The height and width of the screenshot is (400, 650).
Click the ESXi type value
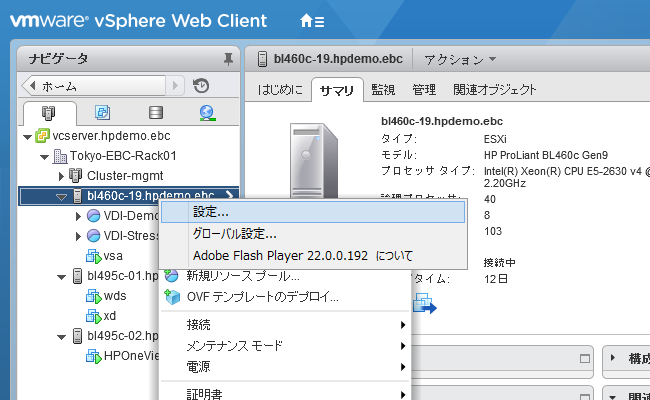495,139
